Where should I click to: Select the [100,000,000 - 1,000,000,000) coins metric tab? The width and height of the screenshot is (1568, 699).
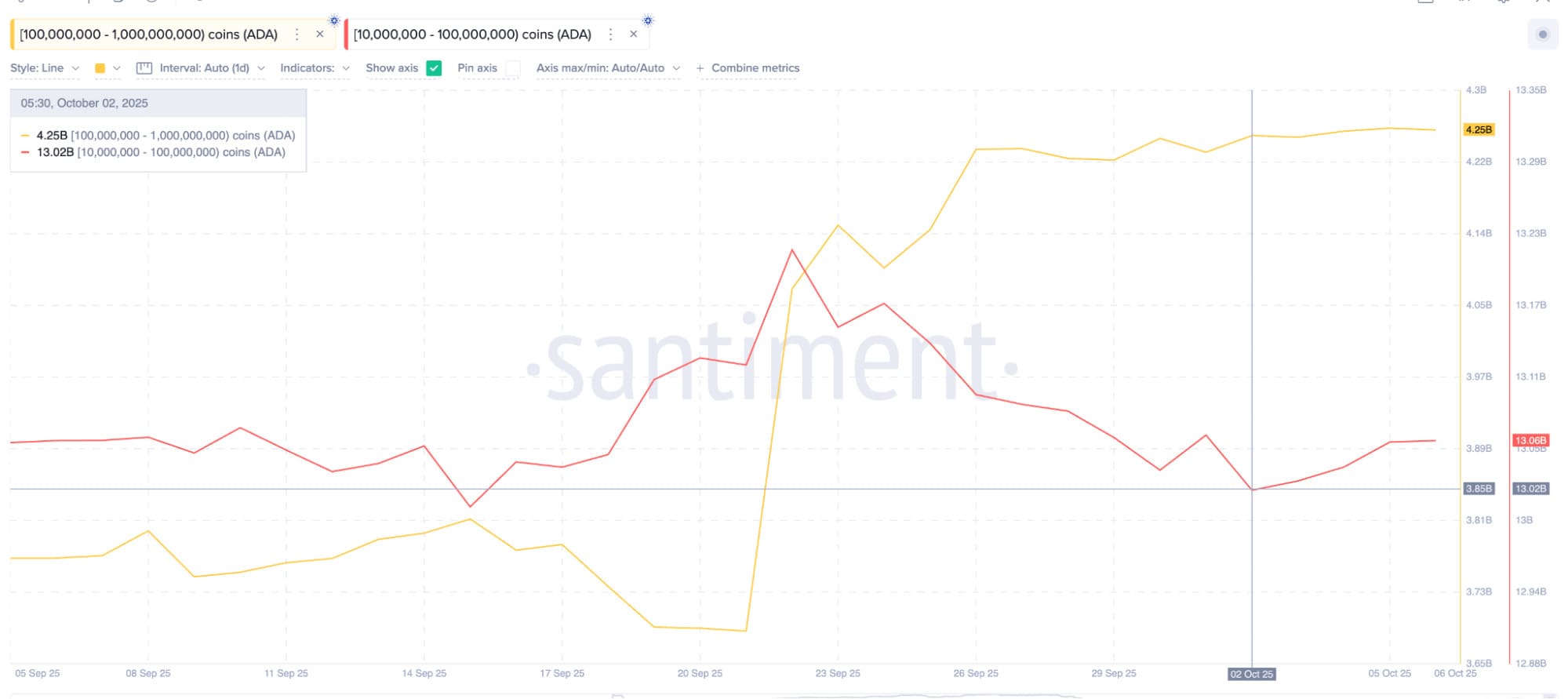pos(149,35)
